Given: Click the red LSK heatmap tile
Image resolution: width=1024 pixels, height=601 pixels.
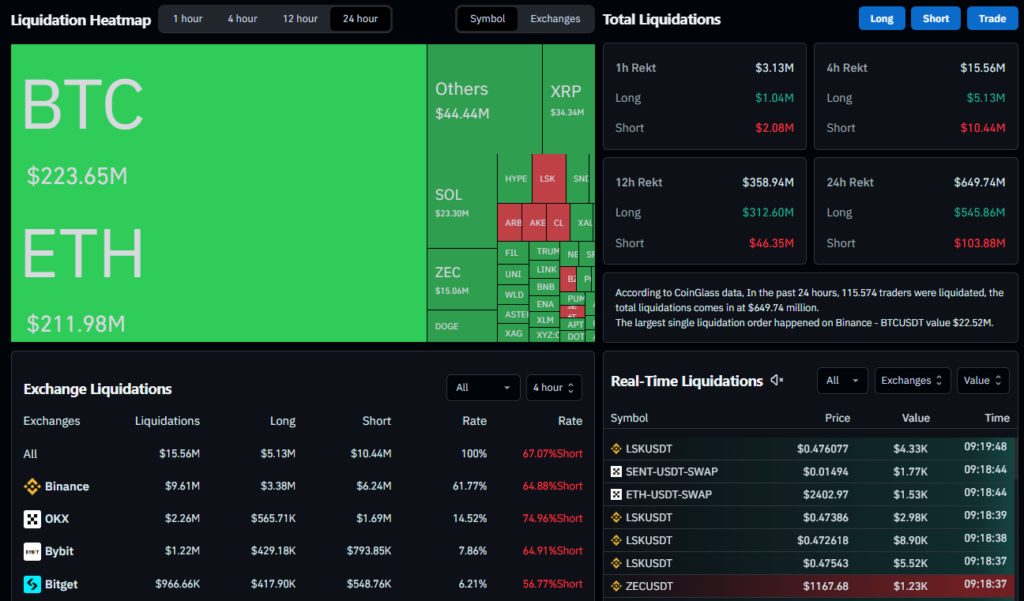Looking at the screenshot, I should (549, 178).
